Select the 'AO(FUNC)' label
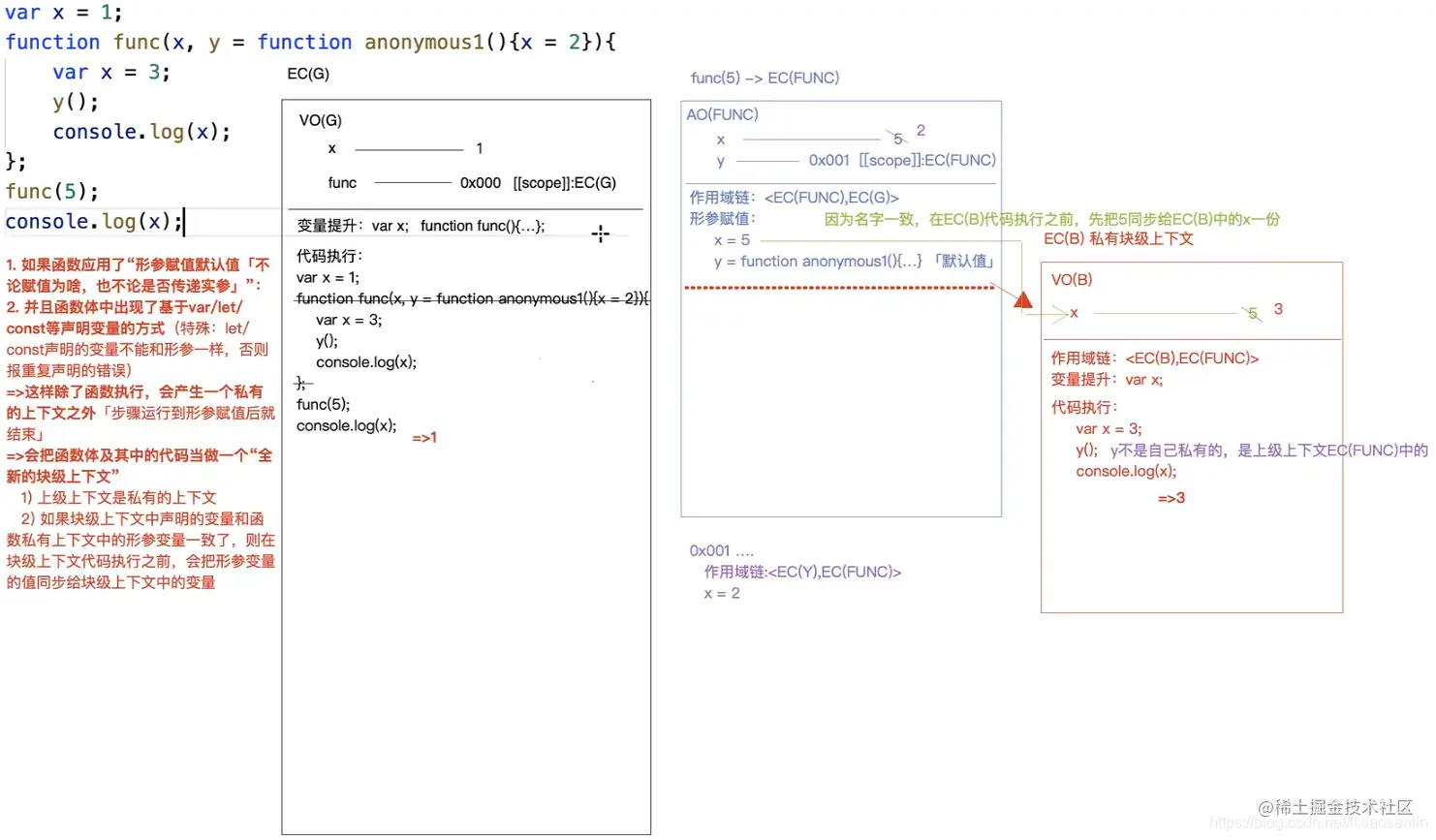The width and height of the screenshot is (1436, 840). click(722, 114)
